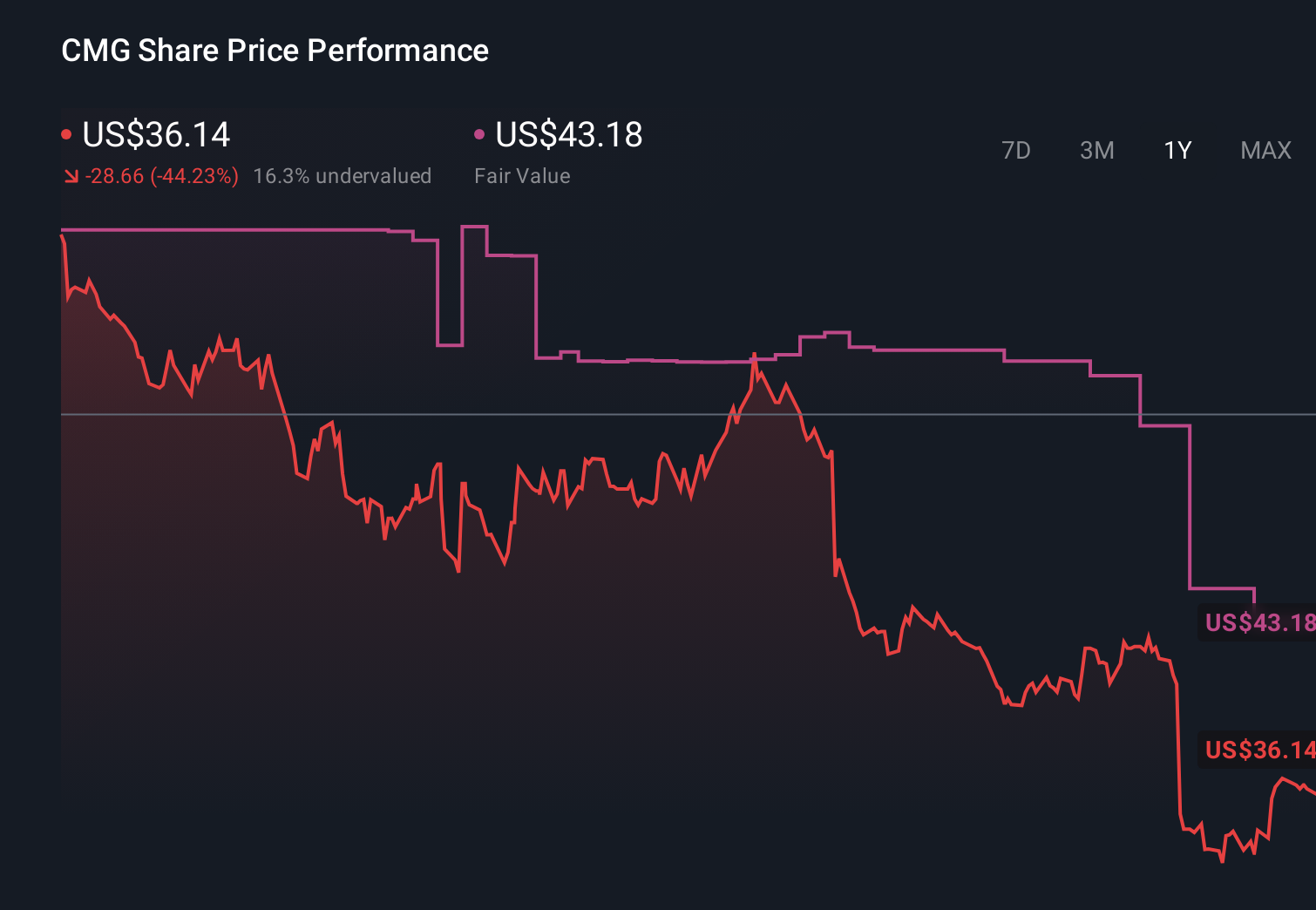Switch to the 7D time range
The width and height of the screenshot is (1316, 910).
1016,150
